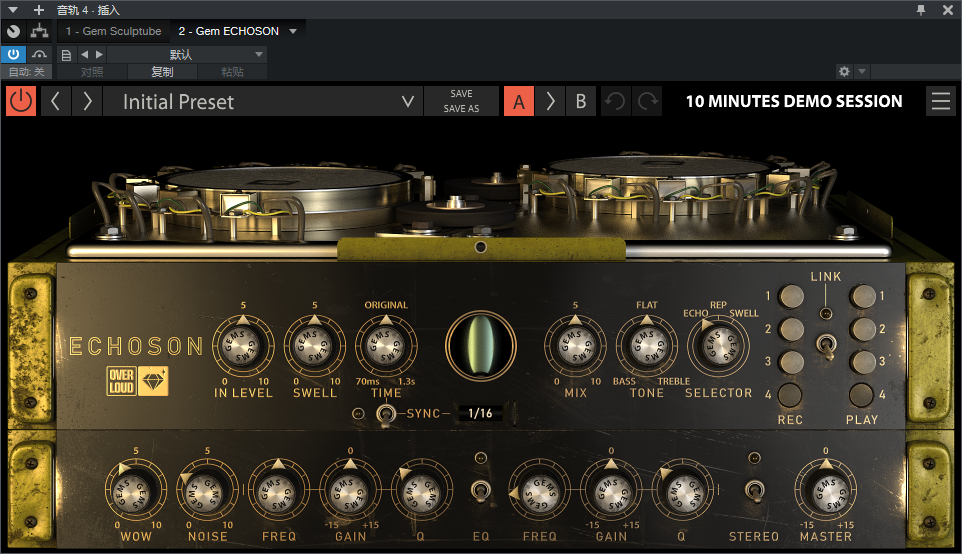Select the A comparison slot

tap(519, 101)
